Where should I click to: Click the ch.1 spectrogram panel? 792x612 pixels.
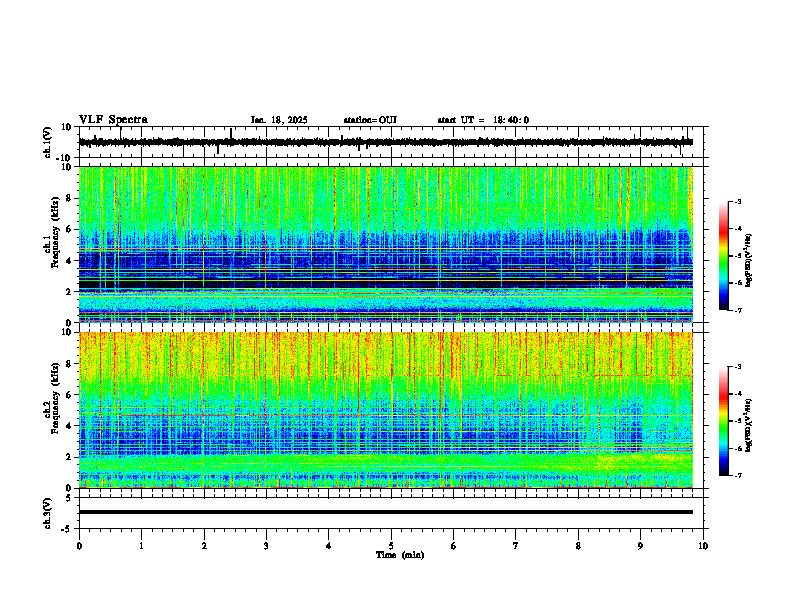click(386, 244)
